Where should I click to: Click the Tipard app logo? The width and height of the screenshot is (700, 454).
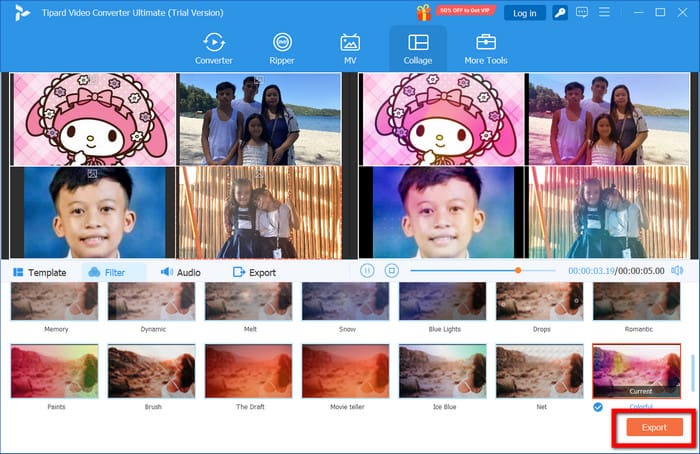pyautogui.click(x=22, y=12)
